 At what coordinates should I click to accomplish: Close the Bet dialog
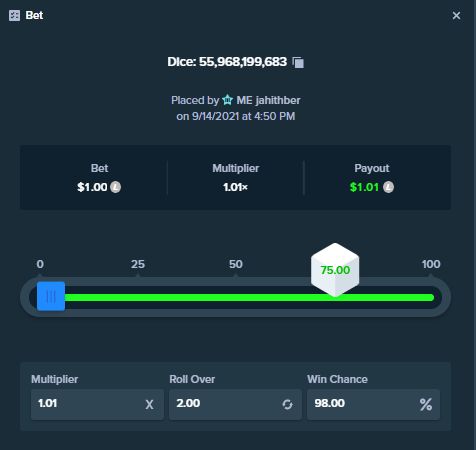(456, 15)
